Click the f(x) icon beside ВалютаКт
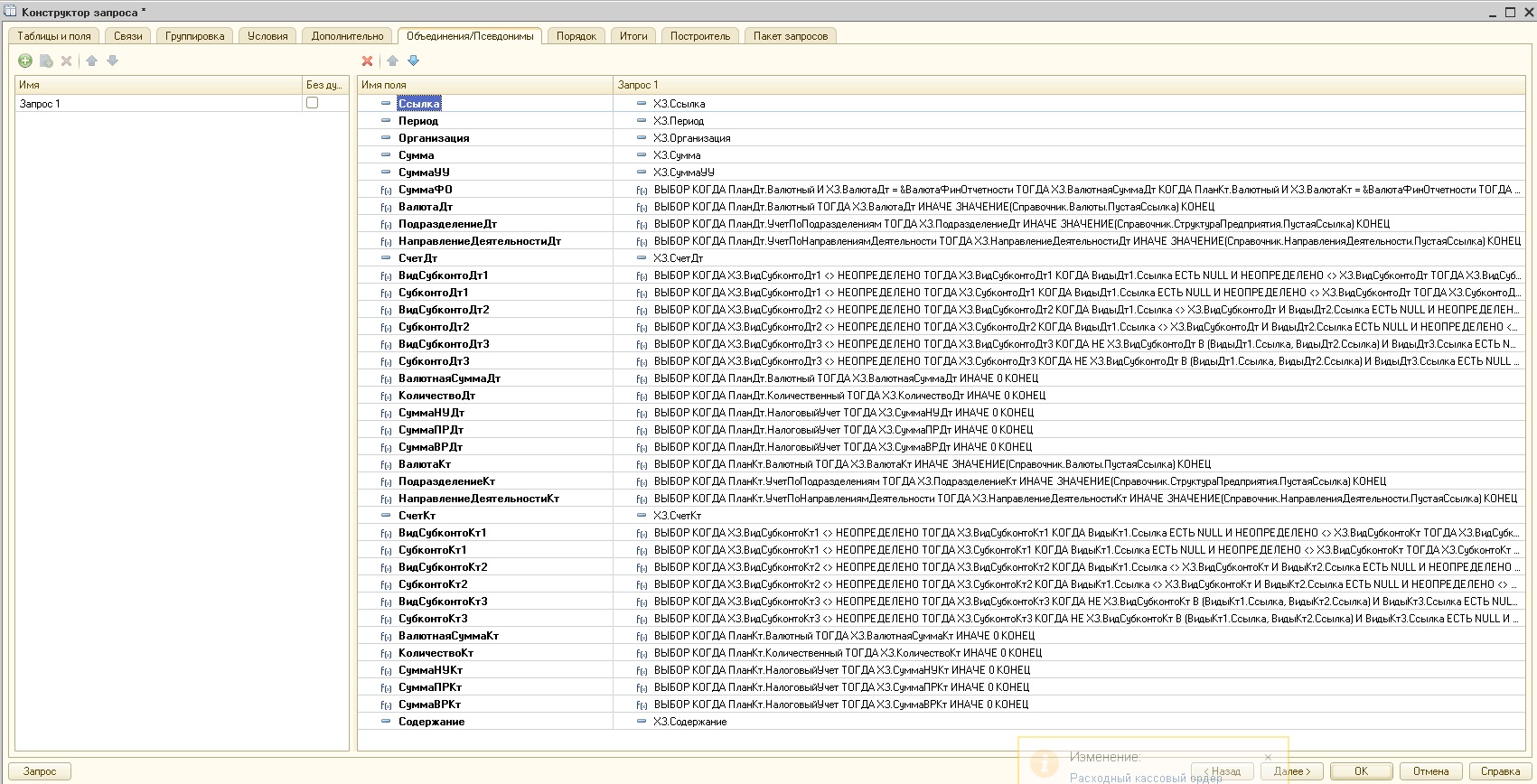Screen dimensions: 1537x784 click(x=386, y=464)
